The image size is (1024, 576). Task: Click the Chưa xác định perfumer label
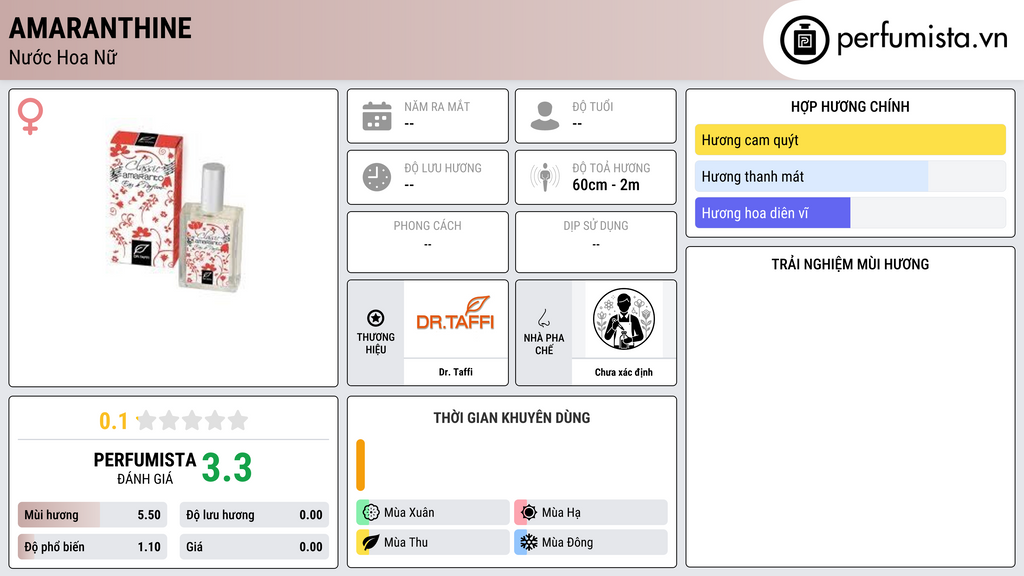[624, 372]
